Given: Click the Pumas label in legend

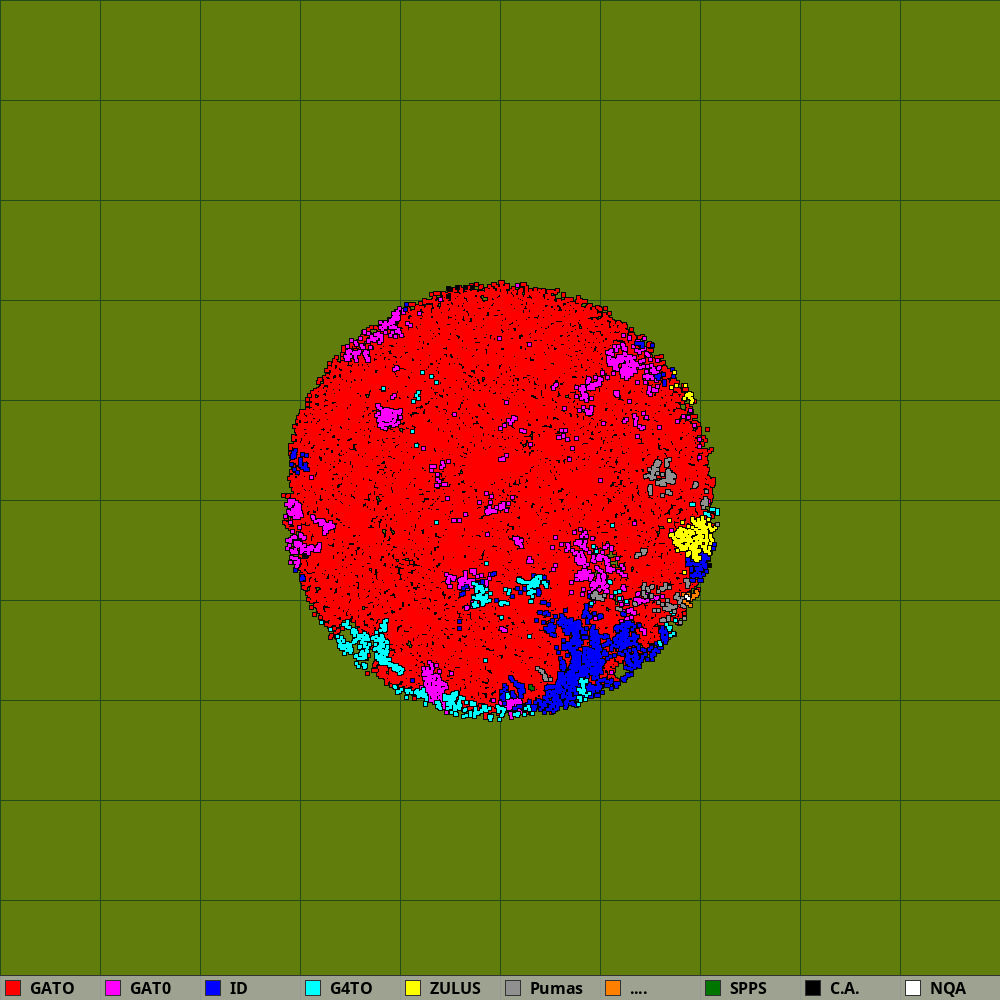Looking at the screenshot, I should (556, 988).
